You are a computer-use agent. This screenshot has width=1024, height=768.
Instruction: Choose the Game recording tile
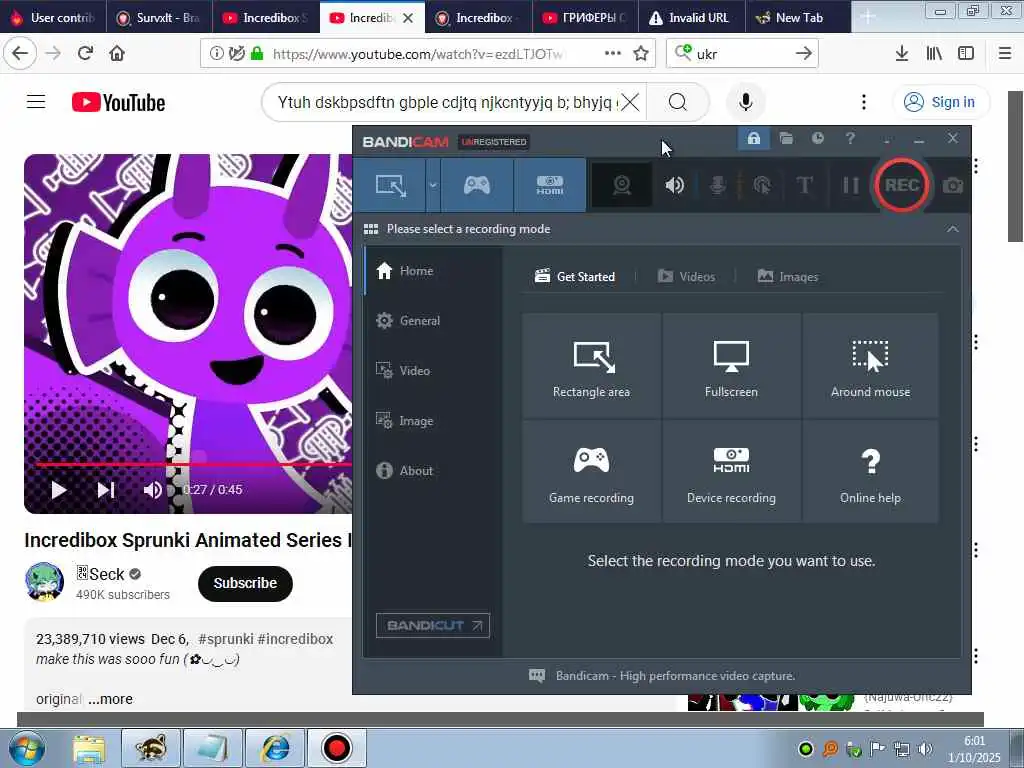pos(592,472)
